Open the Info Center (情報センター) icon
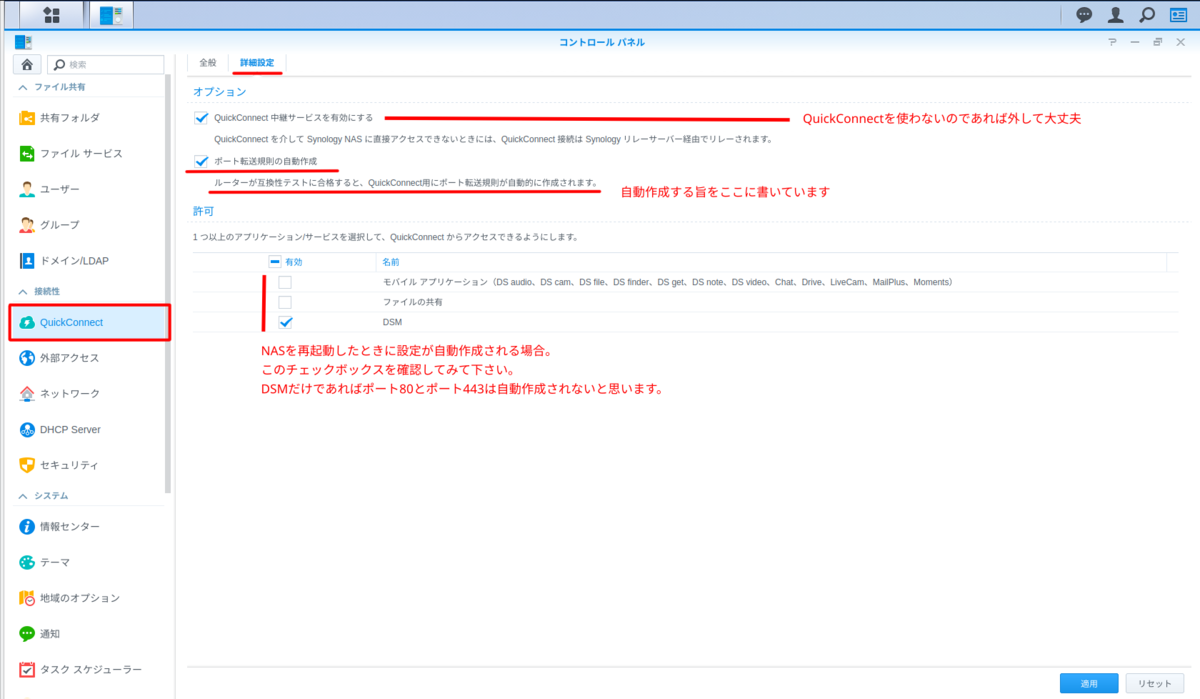This screenshot has width=1200, height=699. 27,526
